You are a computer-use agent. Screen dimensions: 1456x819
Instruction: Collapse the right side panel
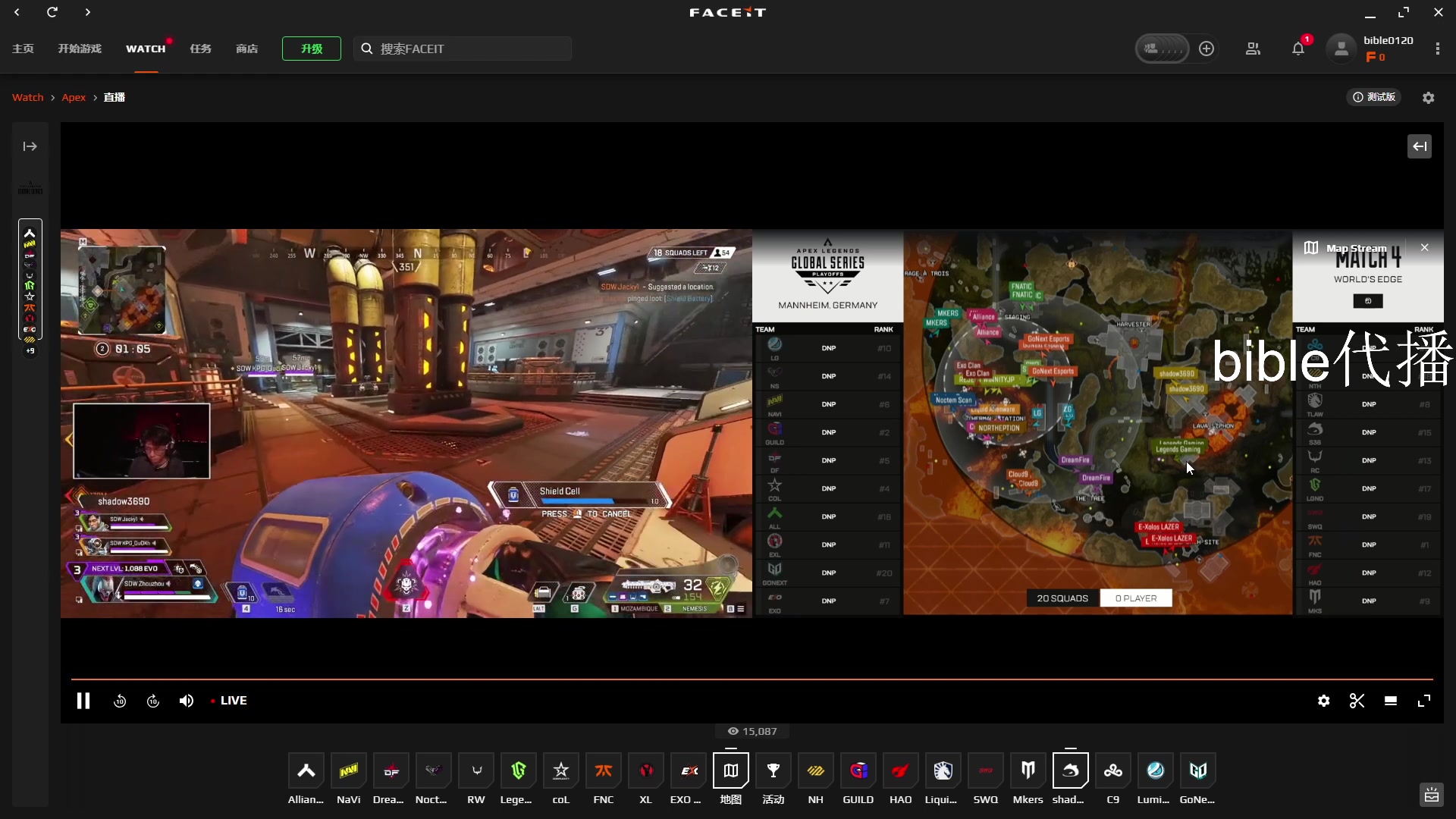pyautogui.click(x=1420, y=146)
